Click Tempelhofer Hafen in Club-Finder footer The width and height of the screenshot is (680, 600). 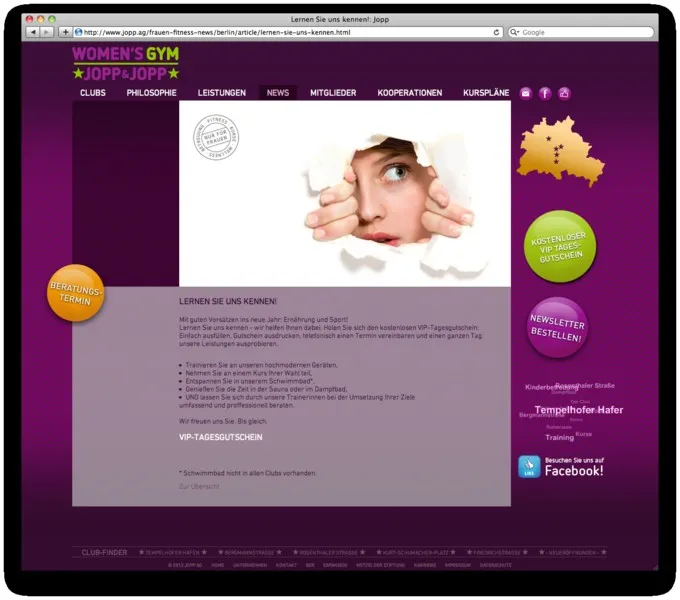click(x=173, y=552)
